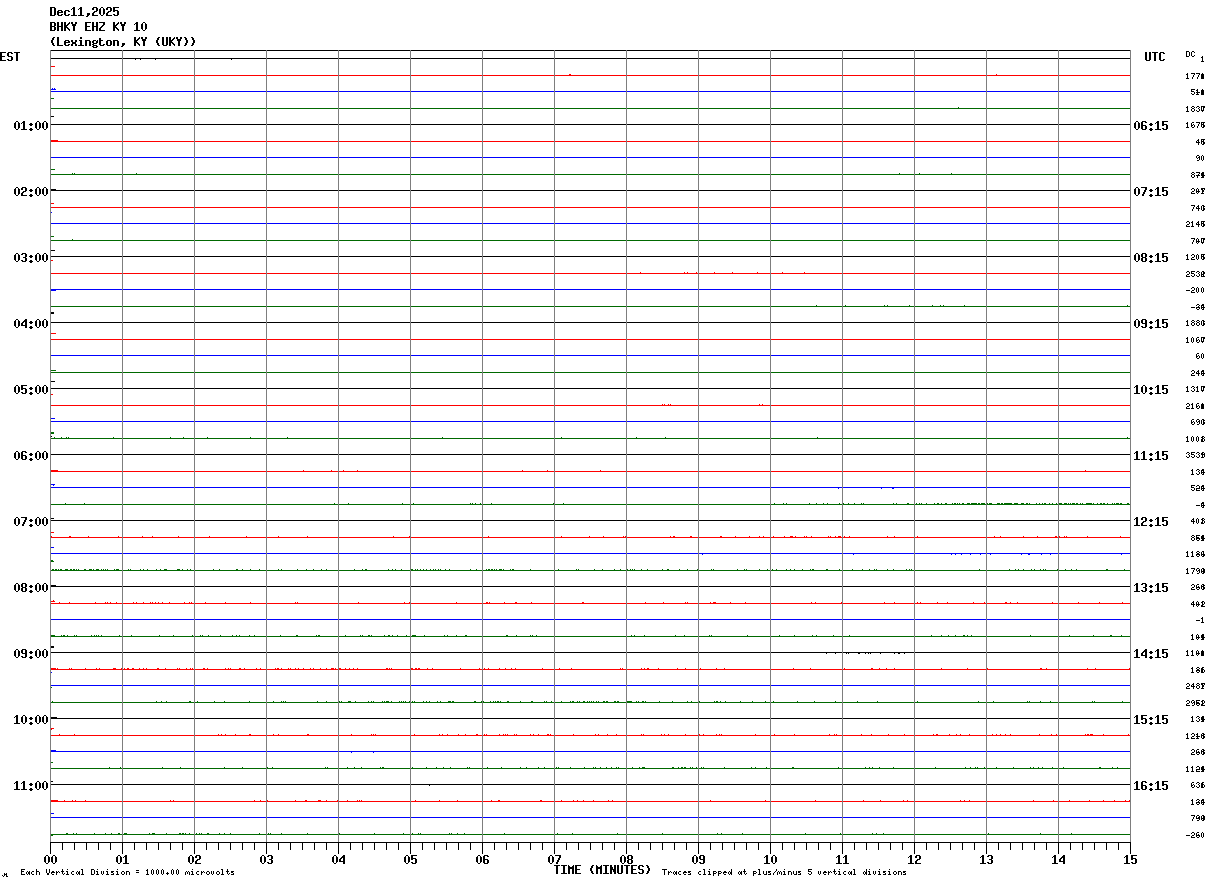
Task: Click the UTC timezone label
Action: point(1155,57)
